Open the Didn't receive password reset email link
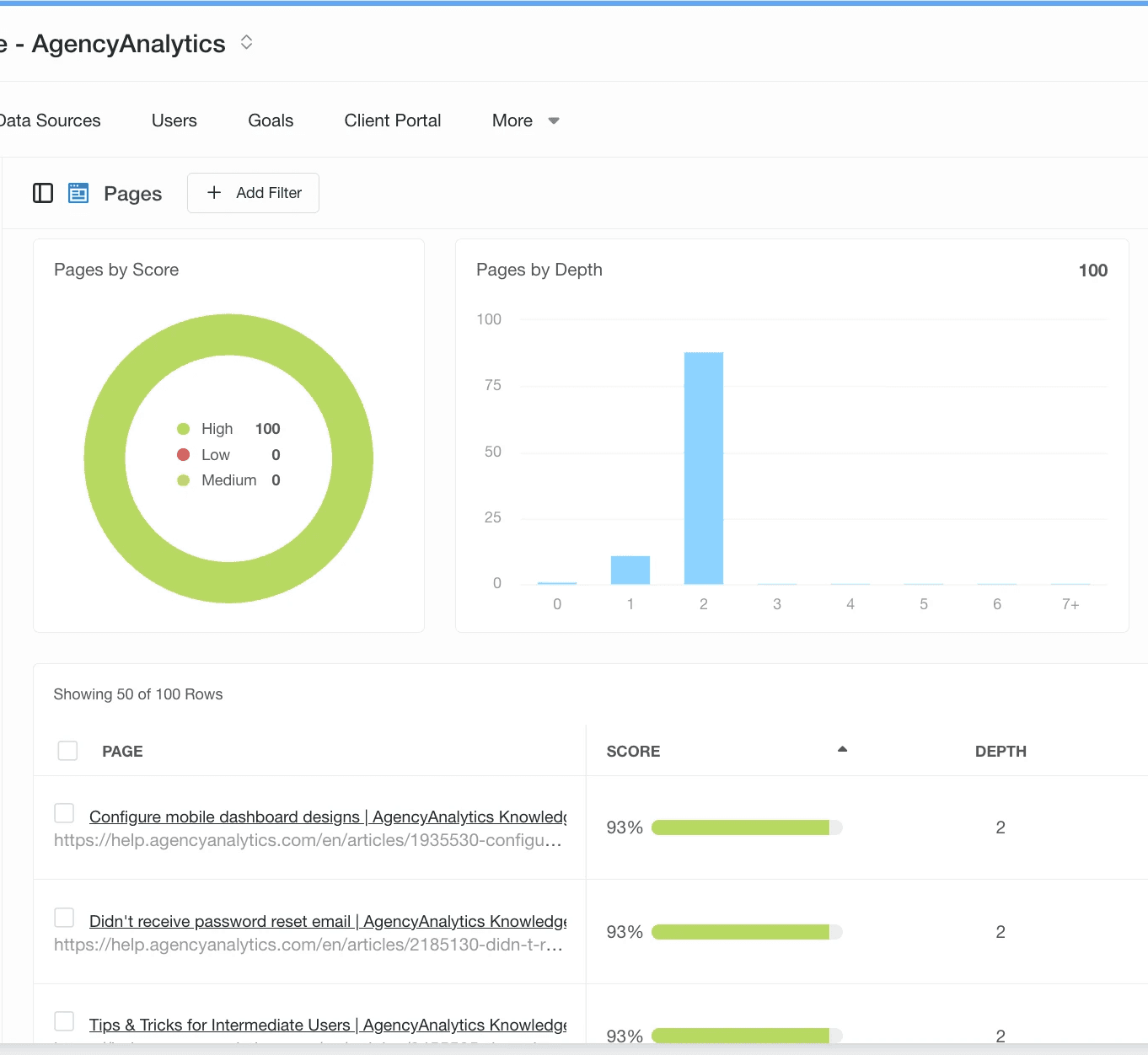 pyautogui.click(x=328, y=921)
